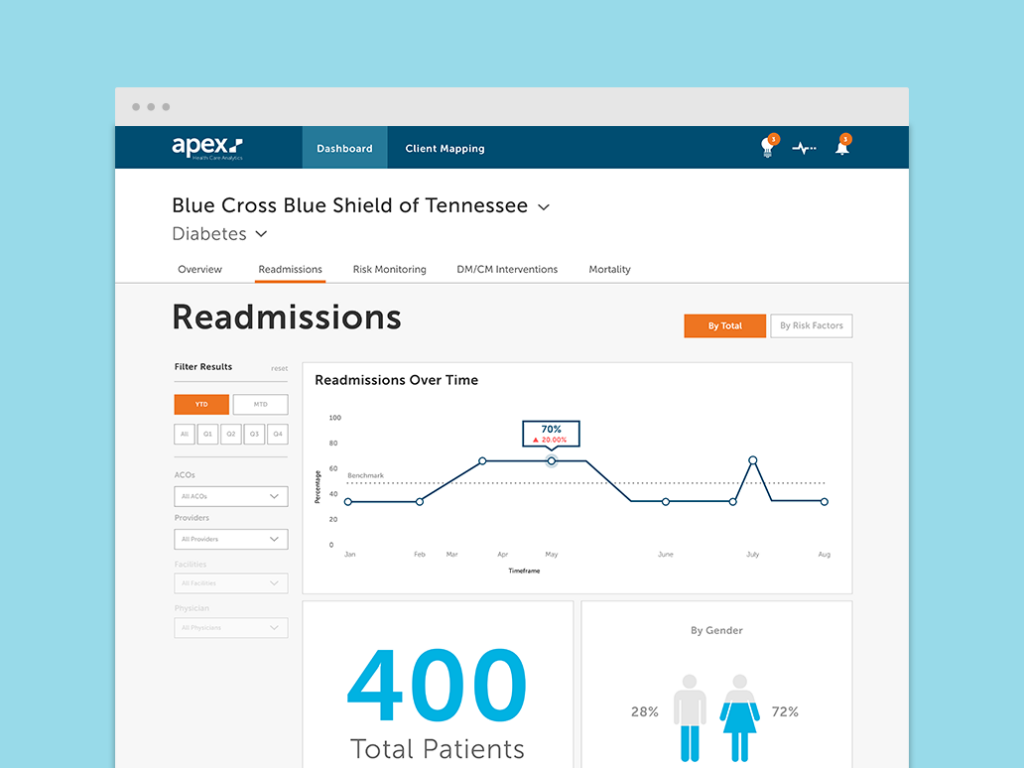Open the All Providers dropdown

231,539
